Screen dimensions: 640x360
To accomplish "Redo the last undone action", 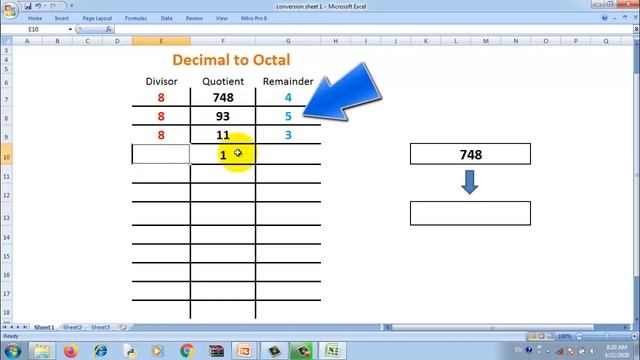I will coord(53,6).
